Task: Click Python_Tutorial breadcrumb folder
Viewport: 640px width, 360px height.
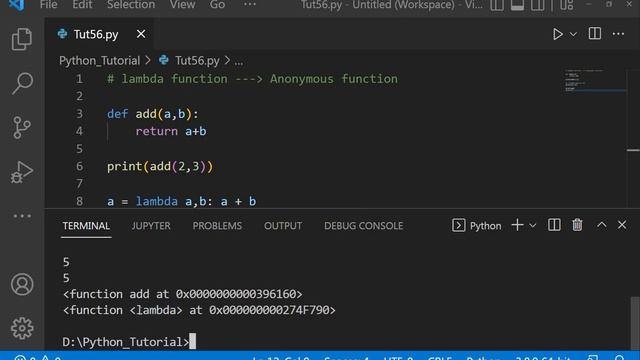Action: [x=99, y=61]
